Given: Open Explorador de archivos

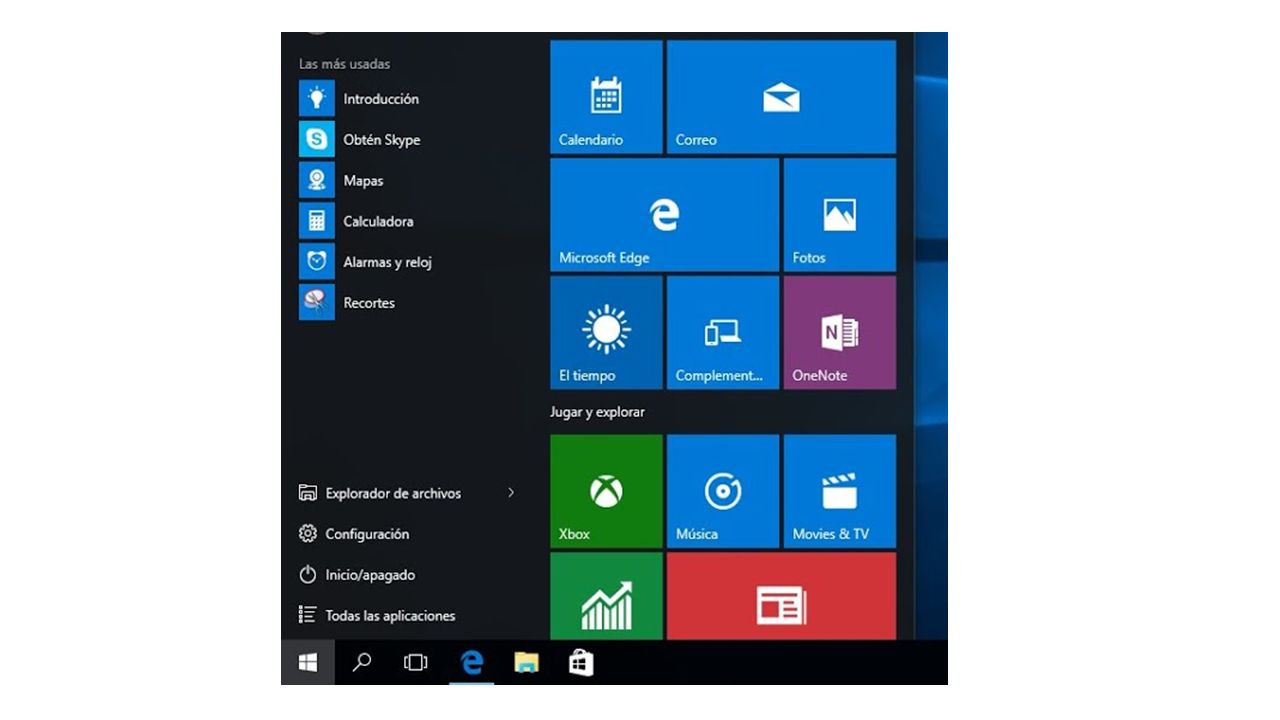Looking at the screenshot, I should pyautogui.click(x=394, y=493).
